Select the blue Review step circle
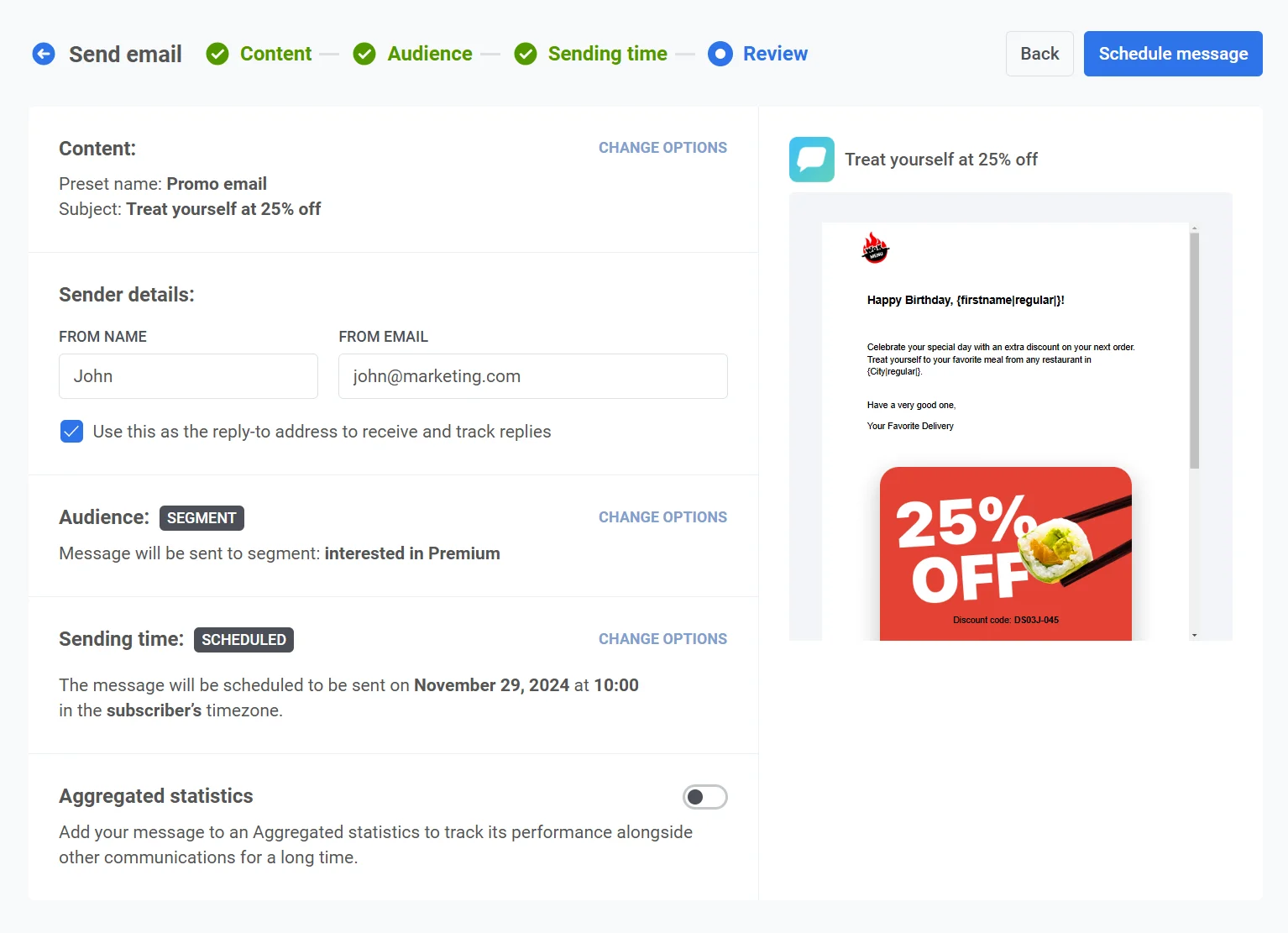This screenshot has width=1288, height=933. click(x=720, y=53)
